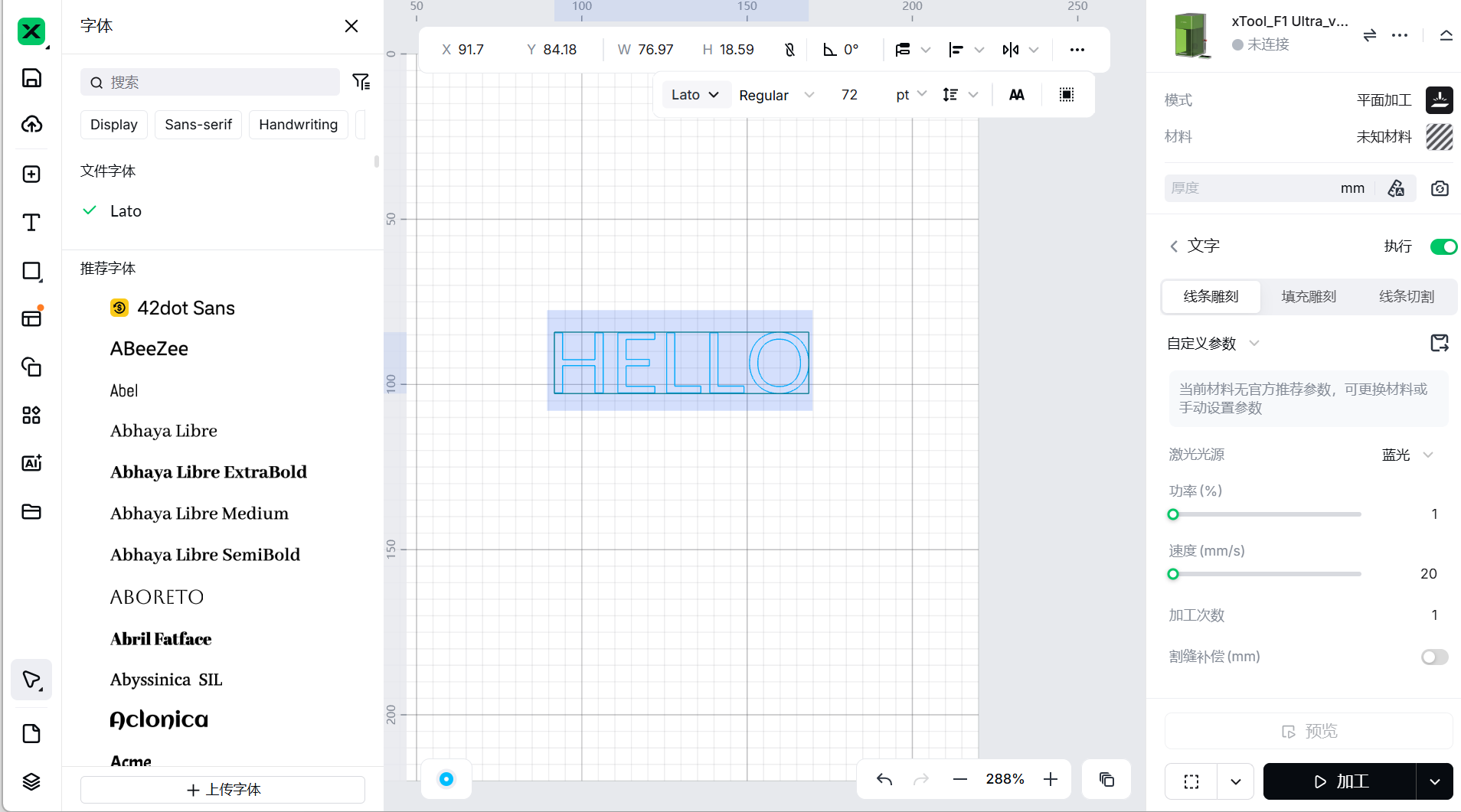
Task: Expand the Regular font style dropdown
Action: tap(775, 95)
